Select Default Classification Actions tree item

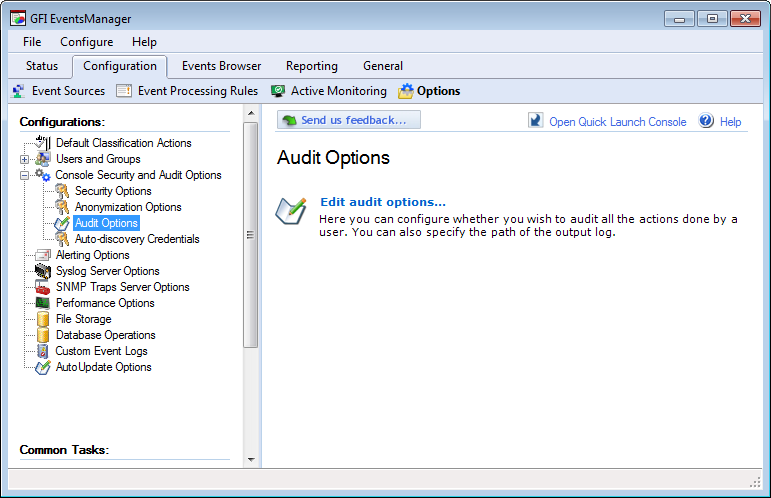pos(123,143)
